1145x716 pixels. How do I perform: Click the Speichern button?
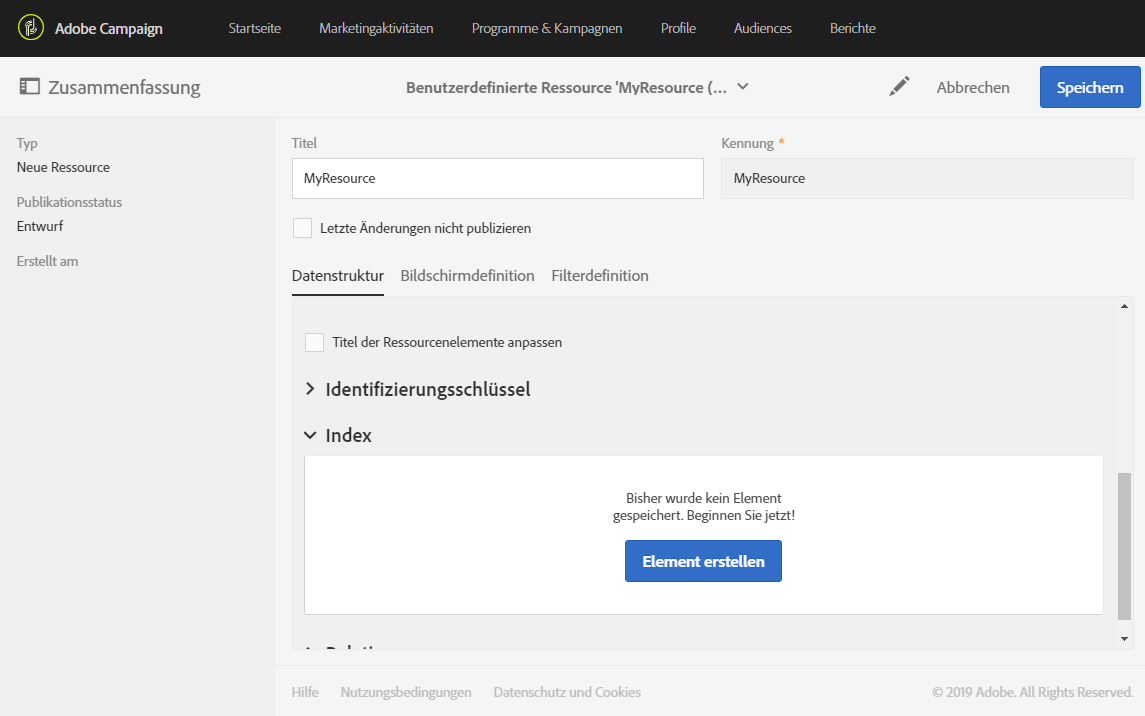tap(1090, 87)
